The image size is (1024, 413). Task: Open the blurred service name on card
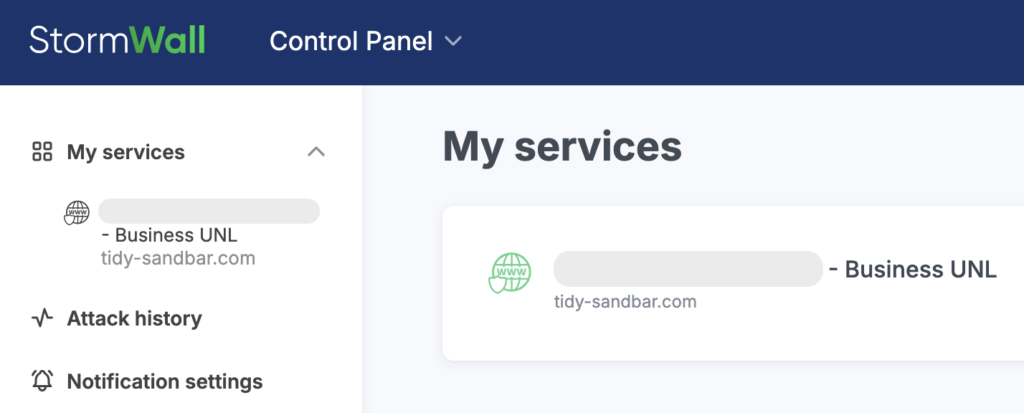point(688,269)
